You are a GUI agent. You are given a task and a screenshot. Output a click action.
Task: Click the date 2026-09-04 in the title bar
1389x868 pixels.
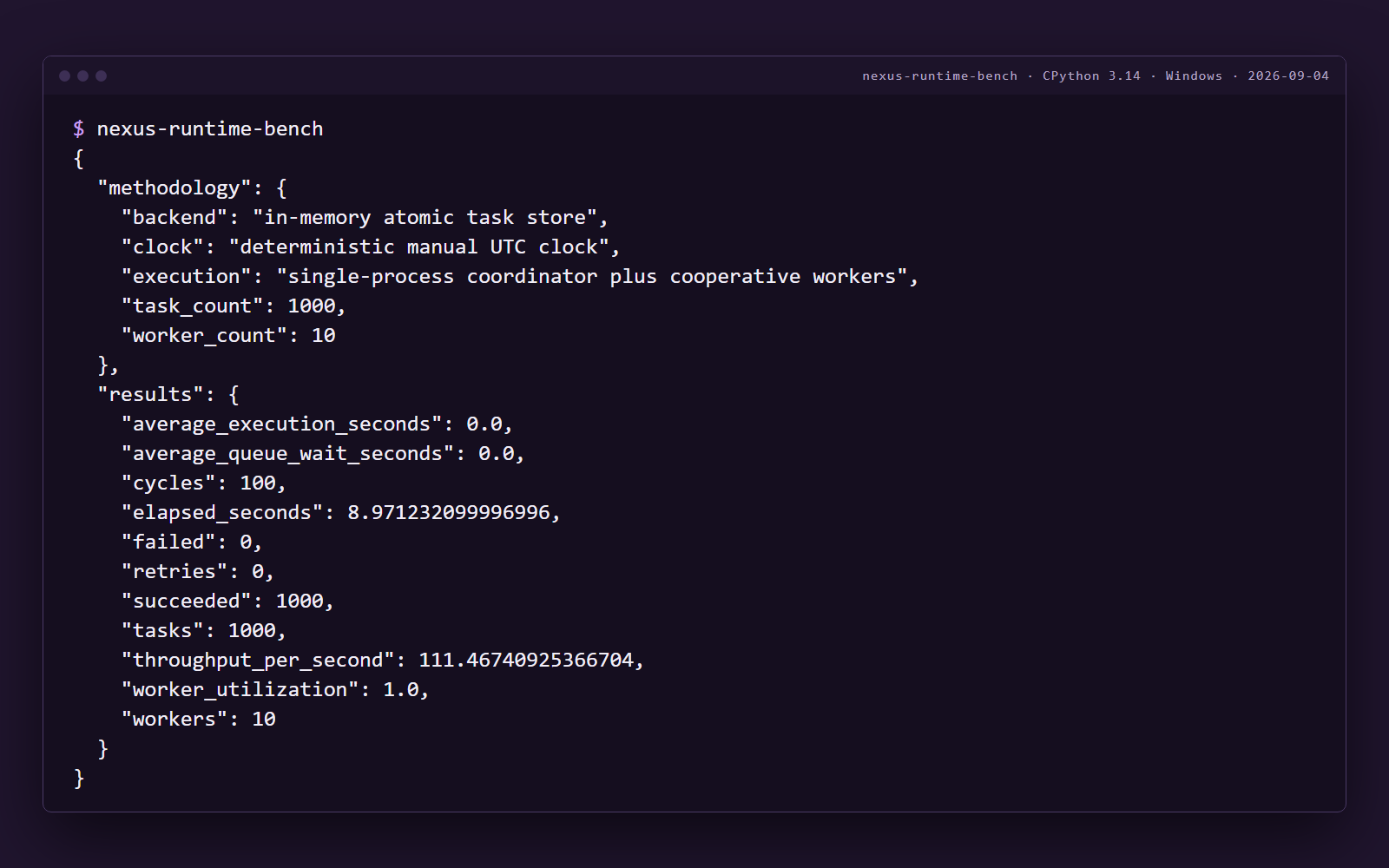click(1288, 76)
